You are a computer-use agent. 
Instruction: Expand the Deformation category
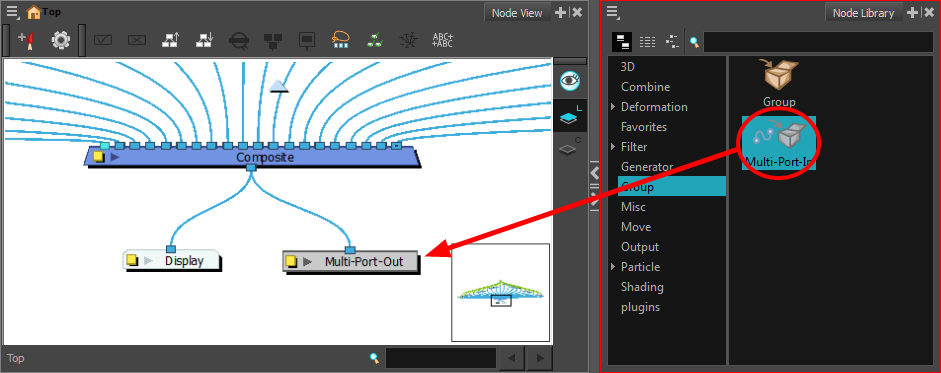point(613,107)
